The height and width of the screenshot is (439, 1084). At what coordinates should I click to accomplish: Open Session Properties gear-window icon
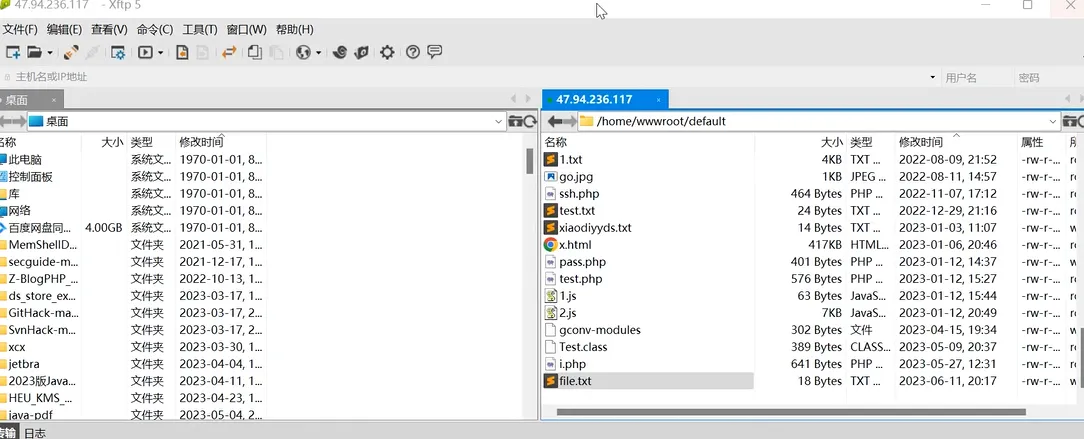pos(118,52)
